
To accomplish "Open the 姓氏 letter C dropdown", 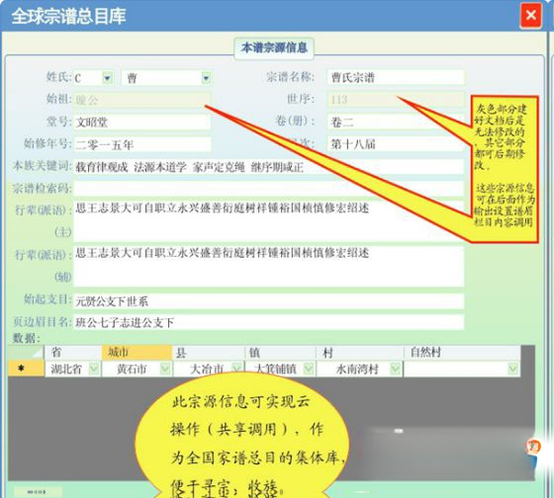I will pos(107,77).
